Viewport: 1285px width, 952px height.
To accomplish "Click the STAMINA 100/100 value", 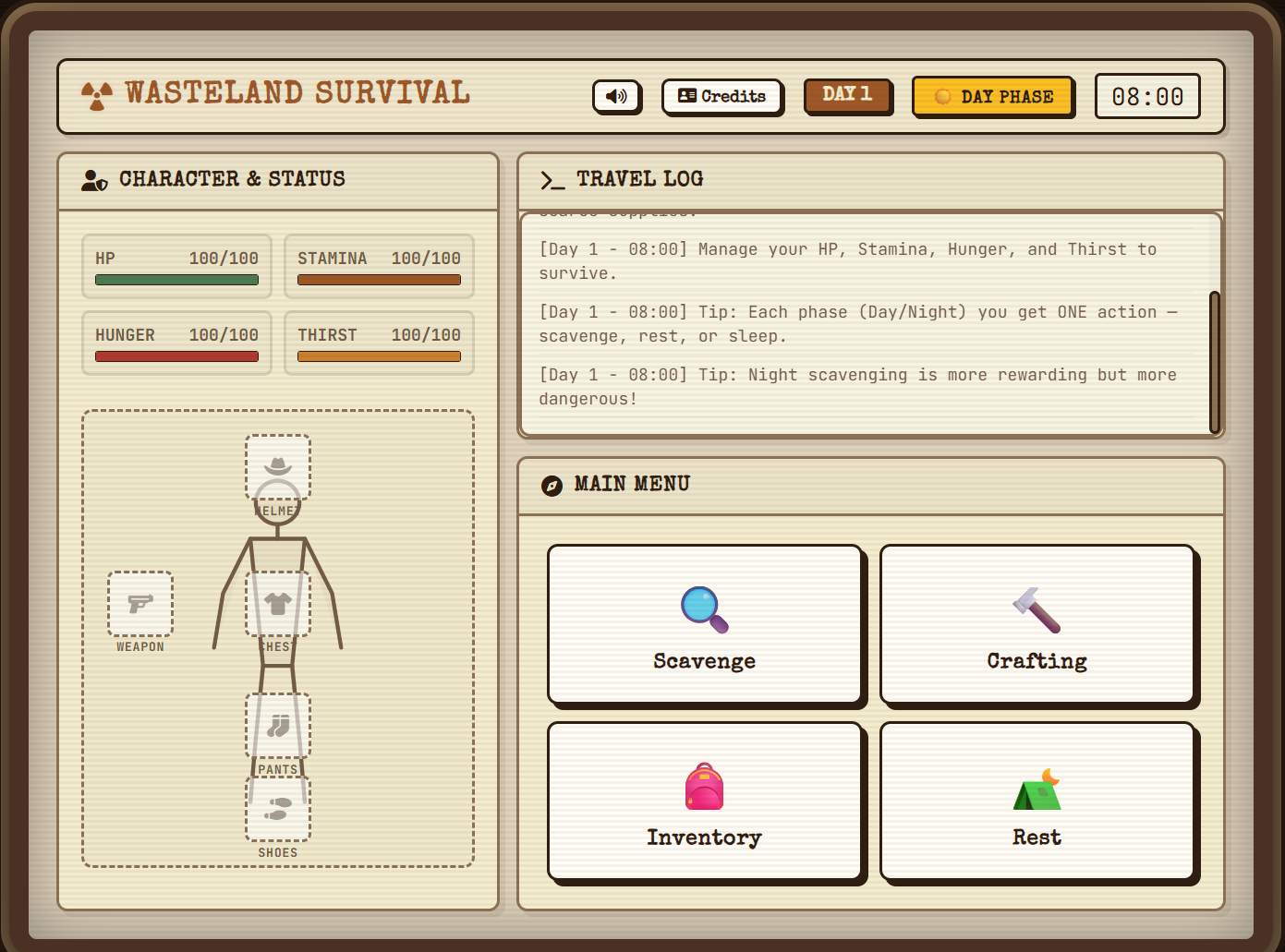I will 426,259.
